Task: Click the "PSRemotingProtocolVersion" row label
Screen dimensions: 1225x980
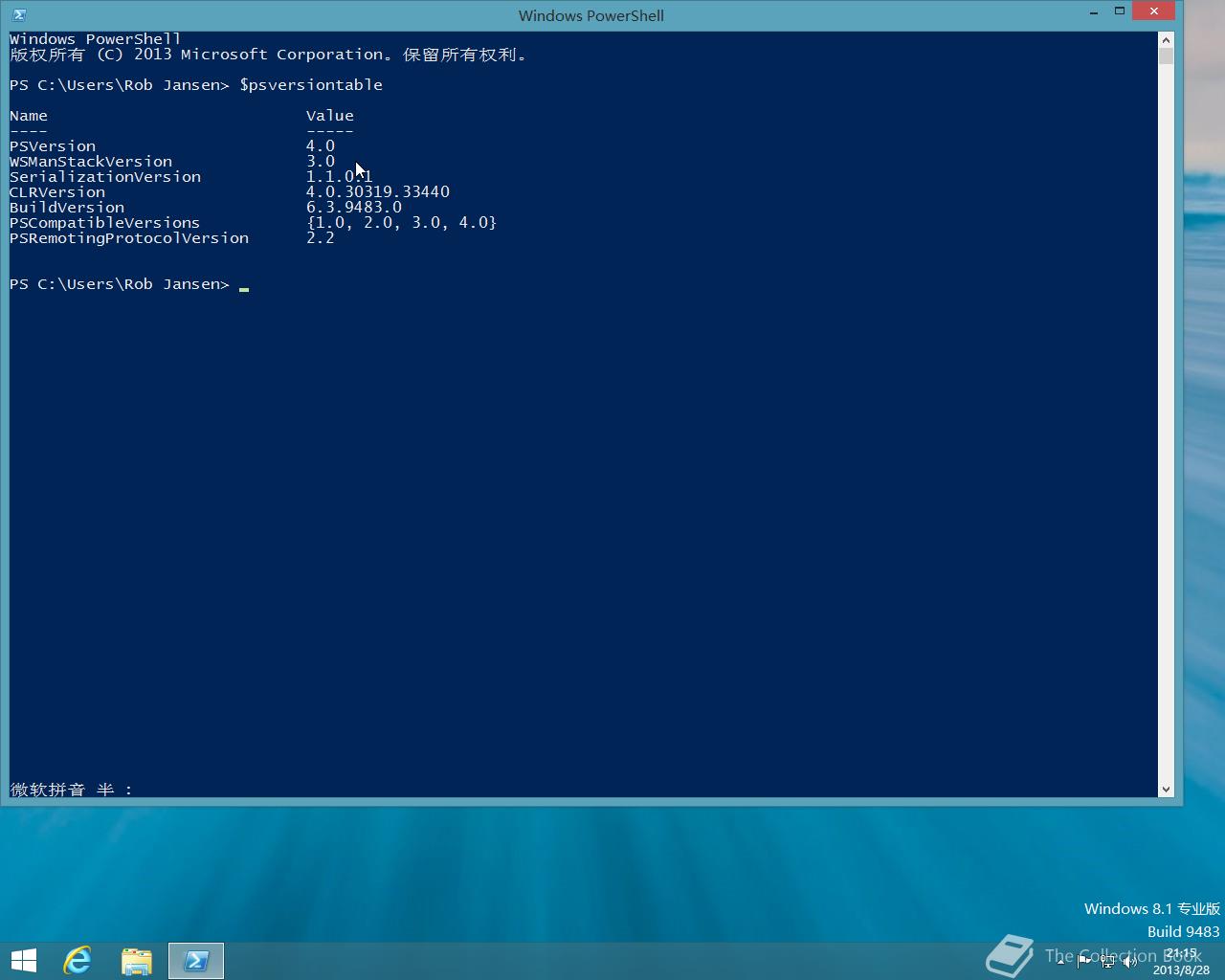Action: pos(129,238)
